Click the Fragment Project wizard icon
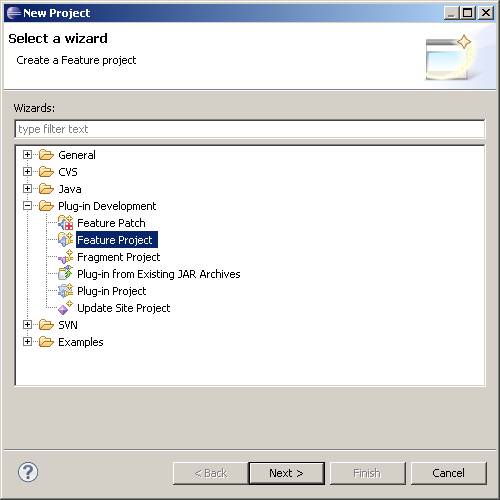The image size is (500, 500). point(65,257)
